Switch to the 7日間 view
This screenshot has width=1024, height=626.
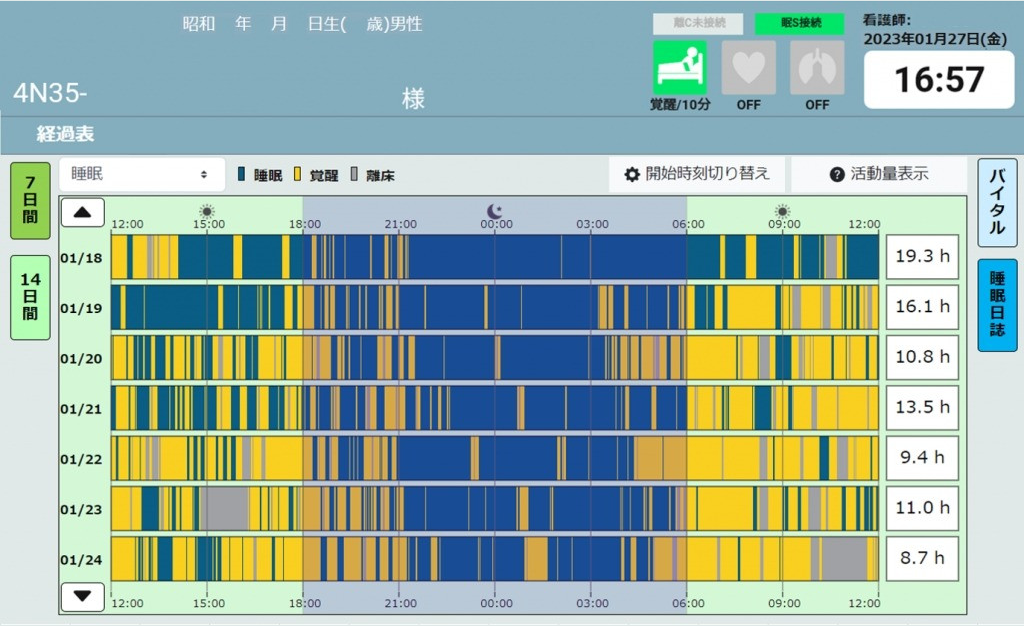[30, 200]
